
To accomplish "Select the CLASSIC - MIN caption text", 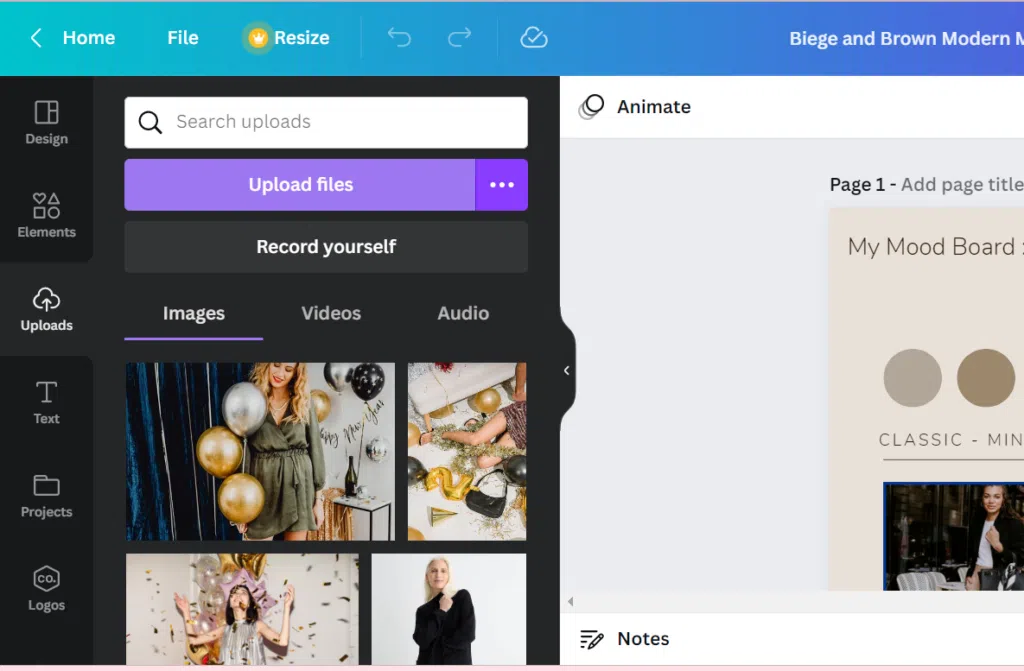I will coord(951,440).
